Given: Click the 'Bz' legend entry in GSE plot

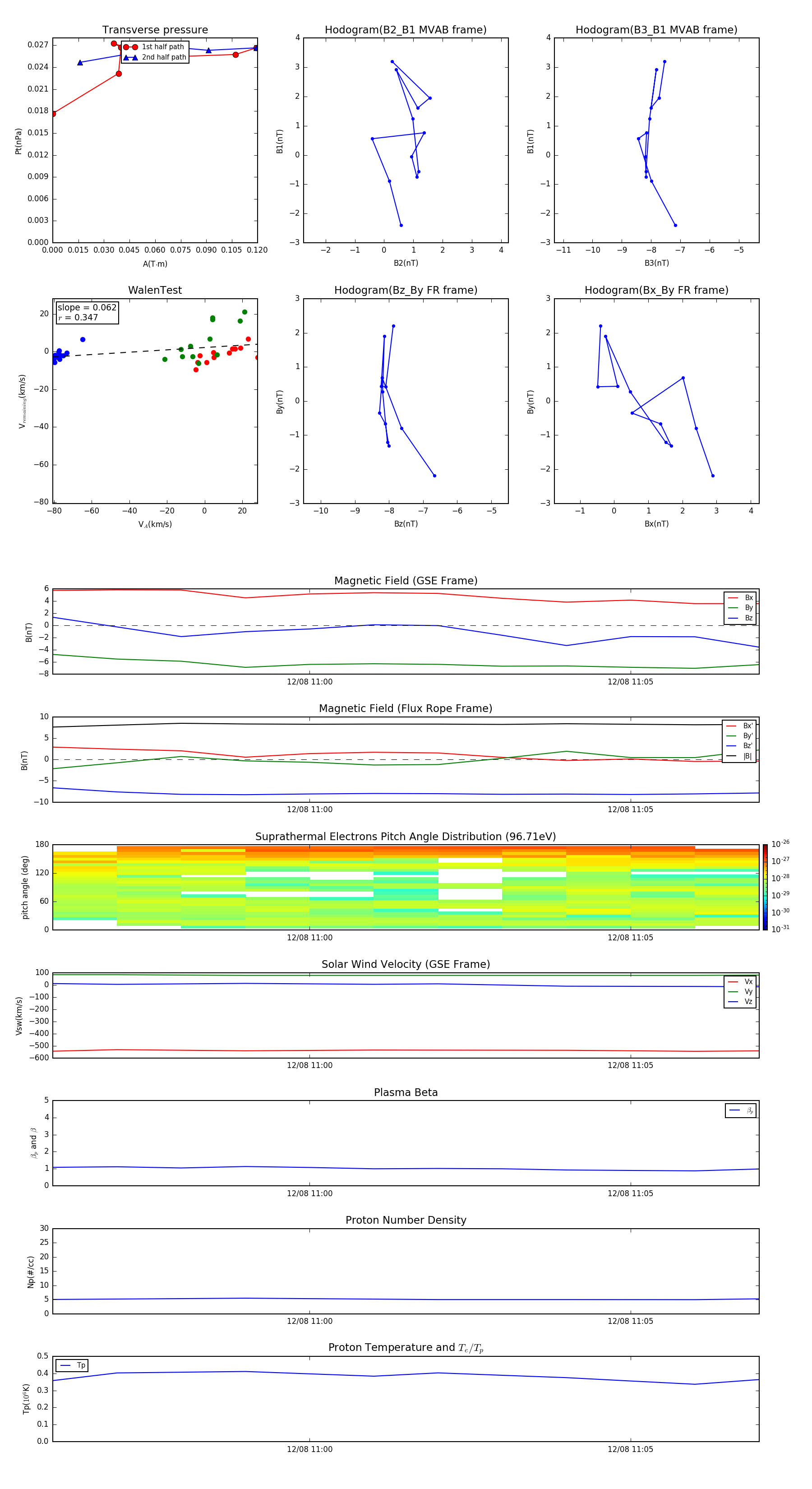Looking at the screenshot, I should tap(740, 618).
